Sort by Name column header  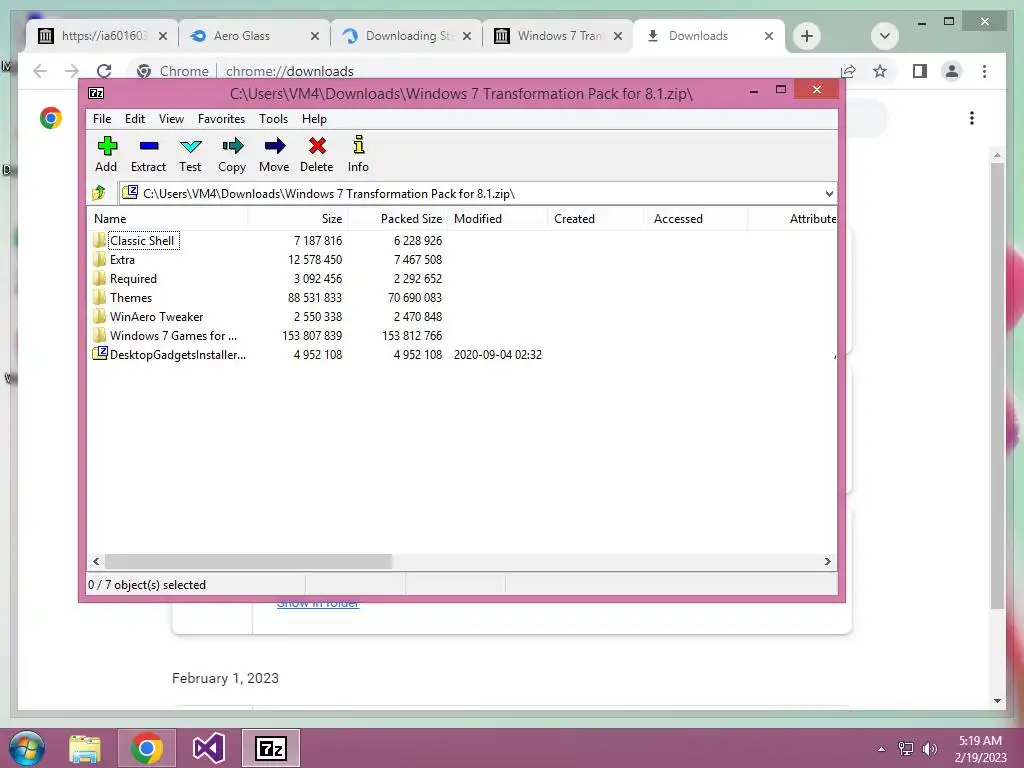click(x=167, y=219)
